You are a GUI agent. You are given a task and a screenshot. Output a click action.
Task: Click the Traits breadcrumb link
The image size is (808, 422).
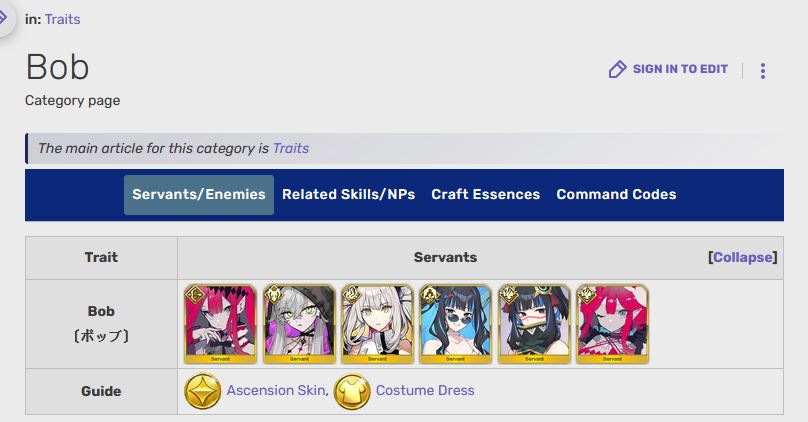[x=62, y=19]
